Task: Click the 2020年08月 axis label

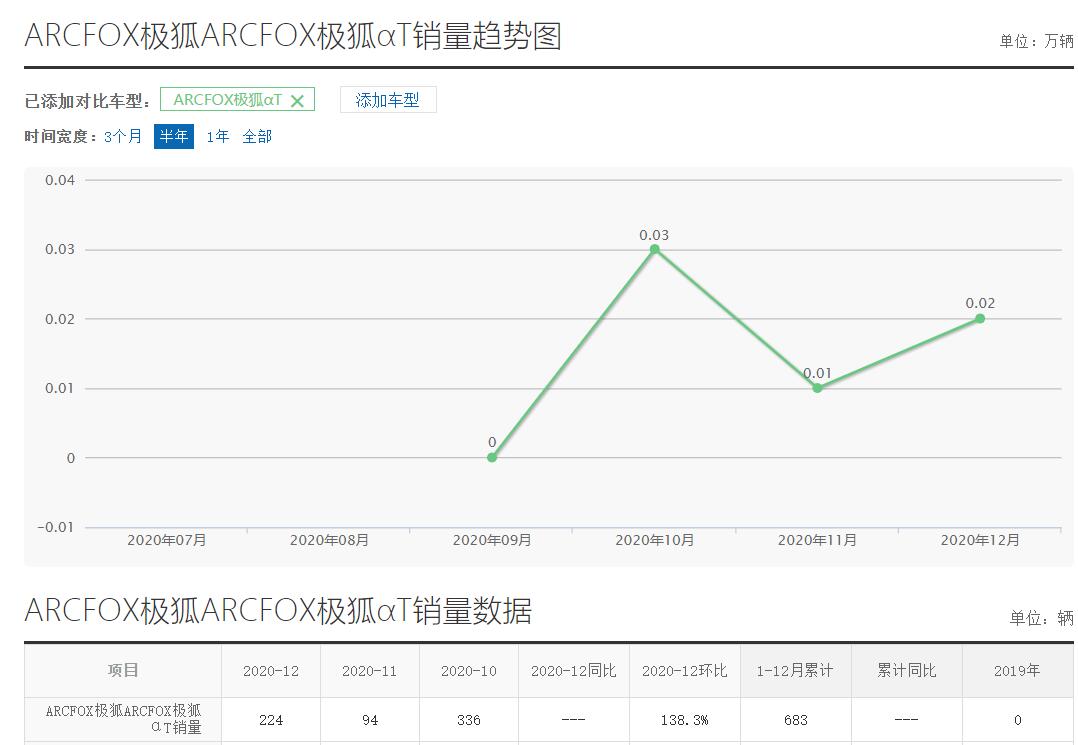Action: [x=329, y=540]
